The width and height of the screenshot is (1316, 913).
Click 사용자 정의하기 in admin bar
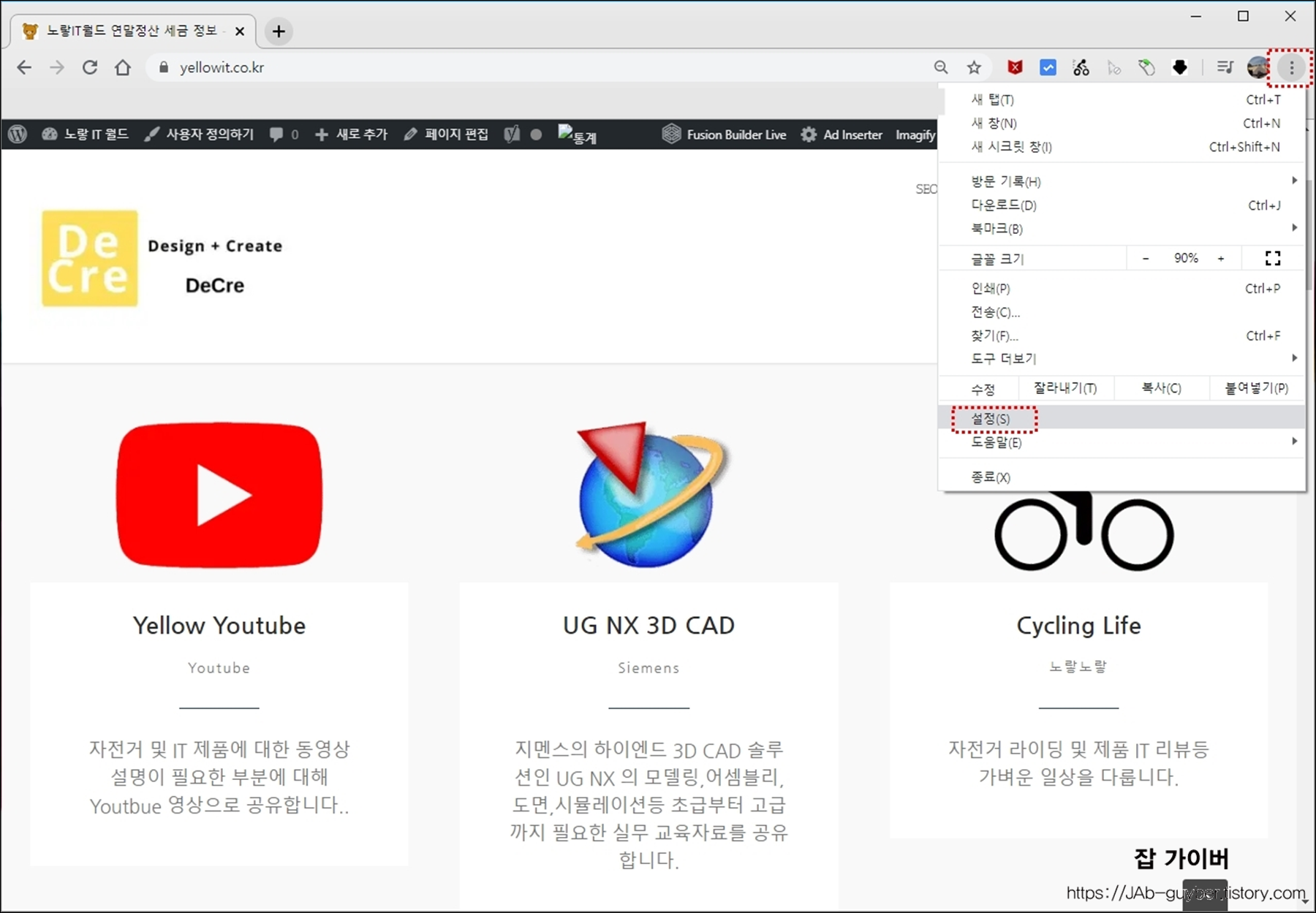(x=199, y=135)
